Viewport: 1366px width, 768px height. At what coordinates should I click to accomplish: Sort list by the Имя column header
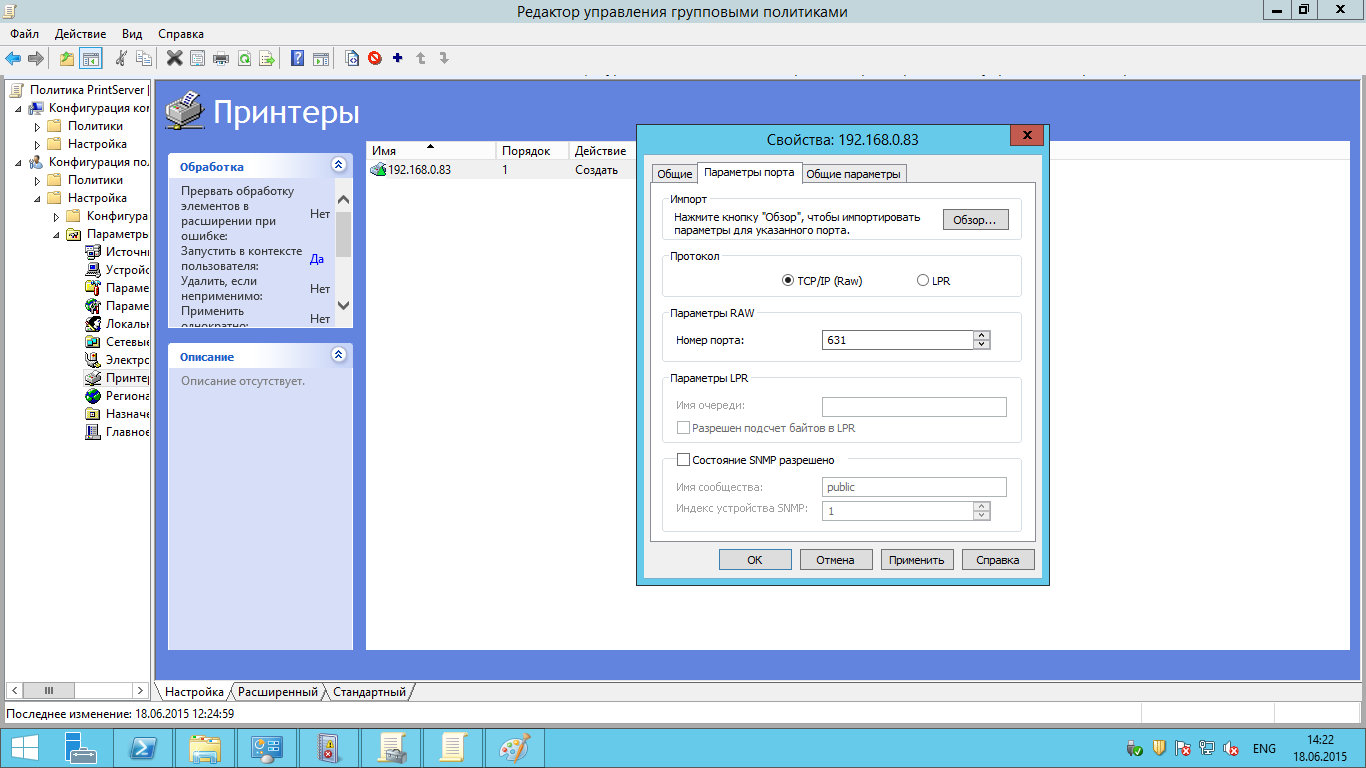click(431, 151)
